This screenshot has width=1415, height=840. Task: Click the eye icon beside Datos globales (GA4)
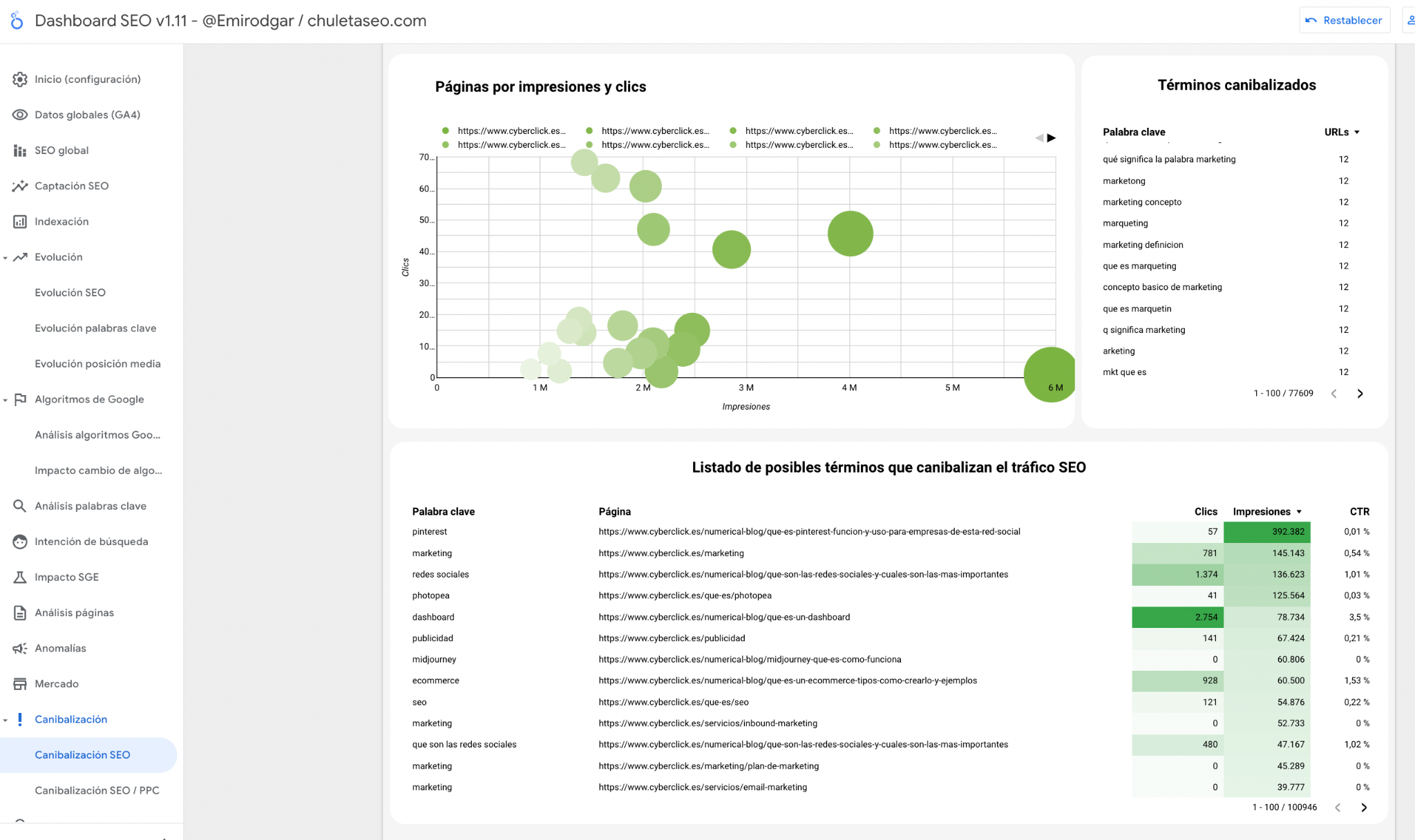tap(20, 115)
